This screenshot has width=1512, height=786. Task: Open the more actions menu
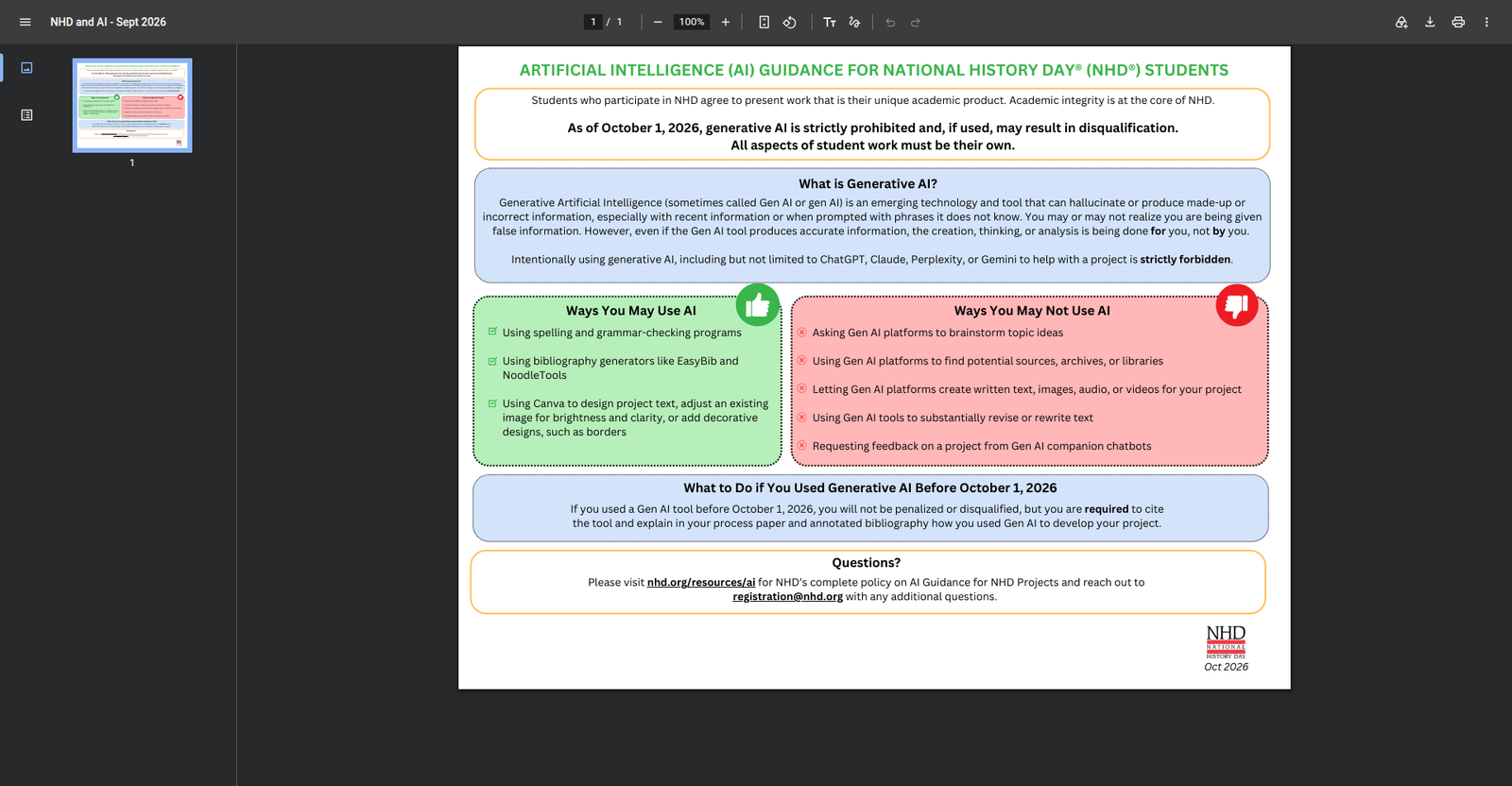coord(1486,22)
